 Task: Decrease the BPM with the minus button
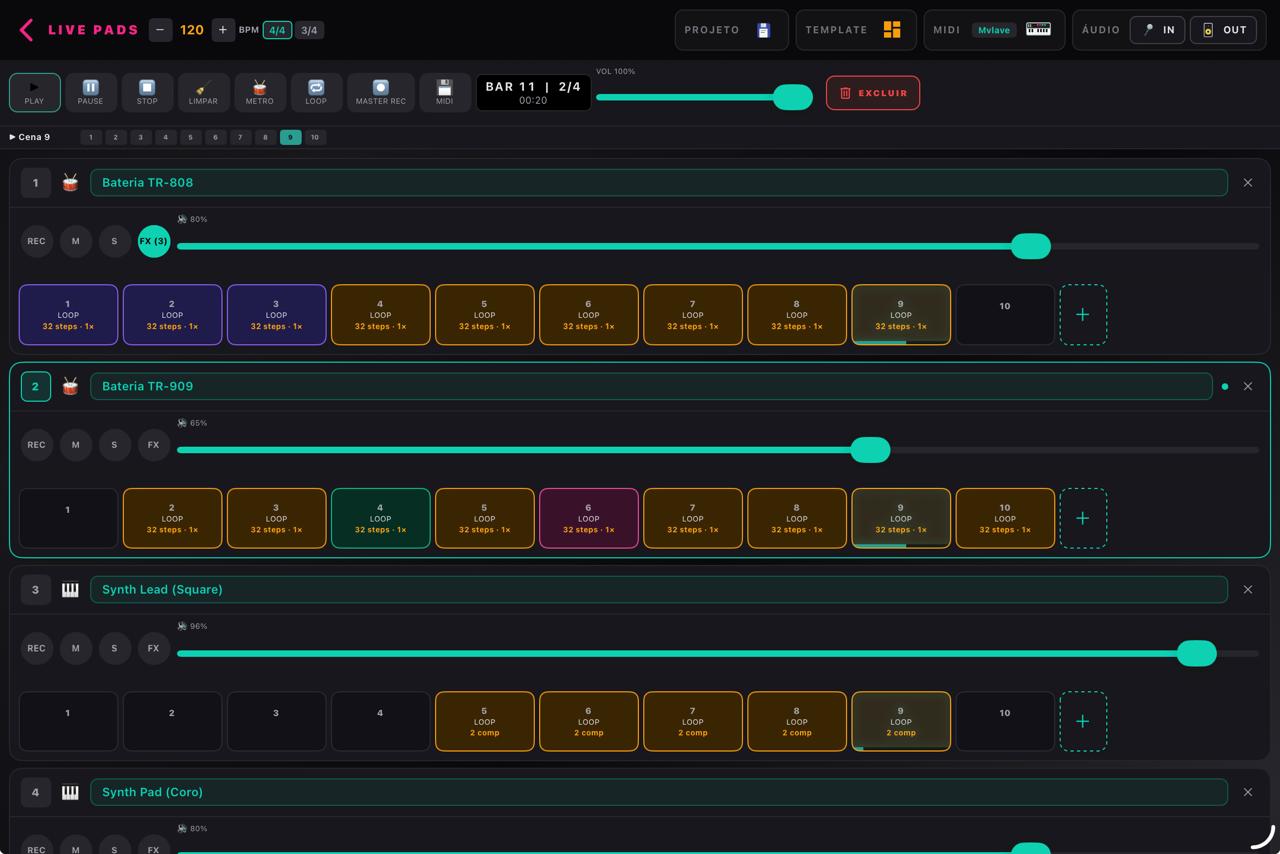coord(160,30)
